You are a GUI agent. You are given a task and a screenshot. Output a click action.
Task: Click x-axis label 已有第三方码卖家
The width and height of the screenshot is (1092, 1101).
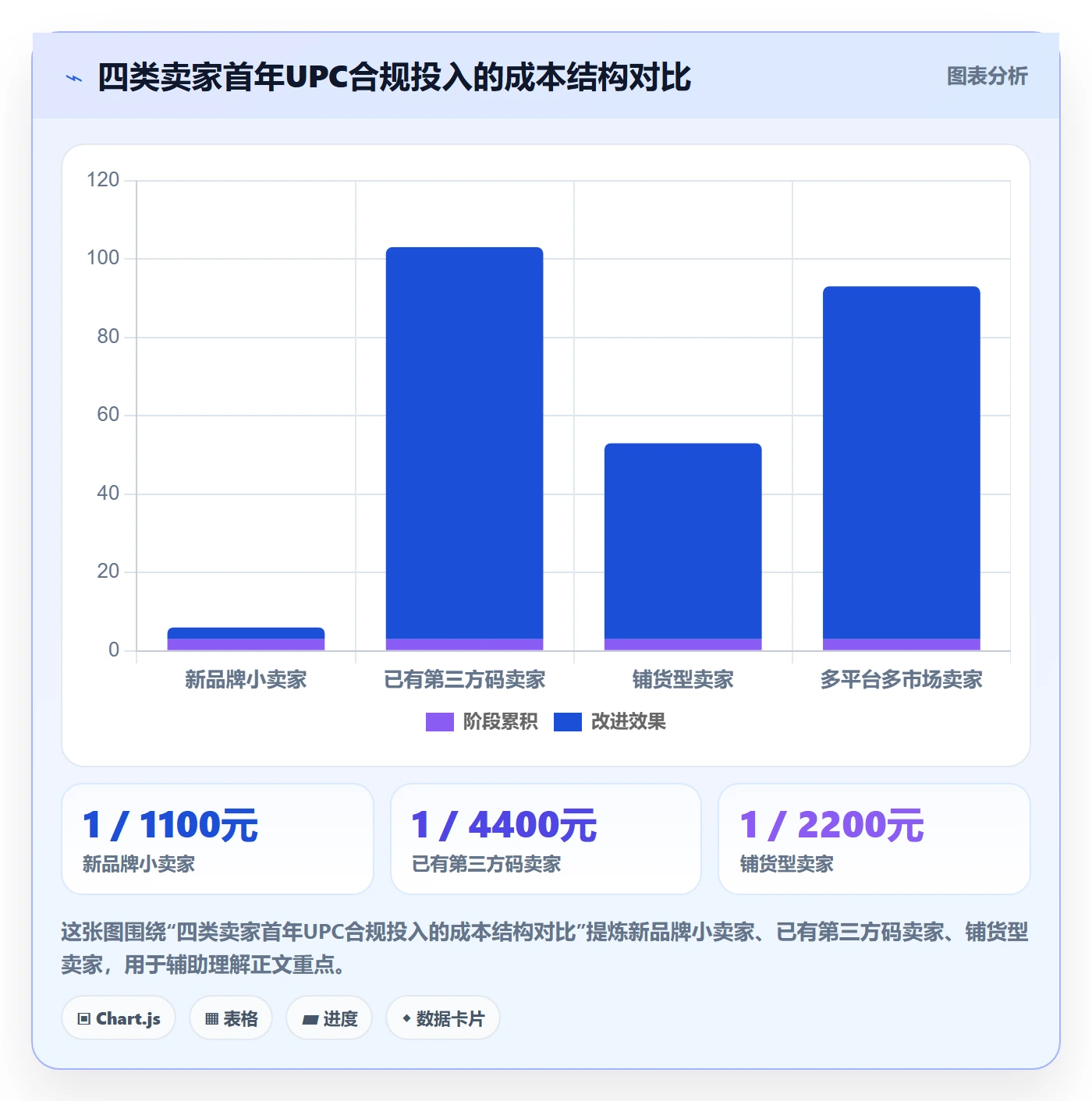click(465, 680)
